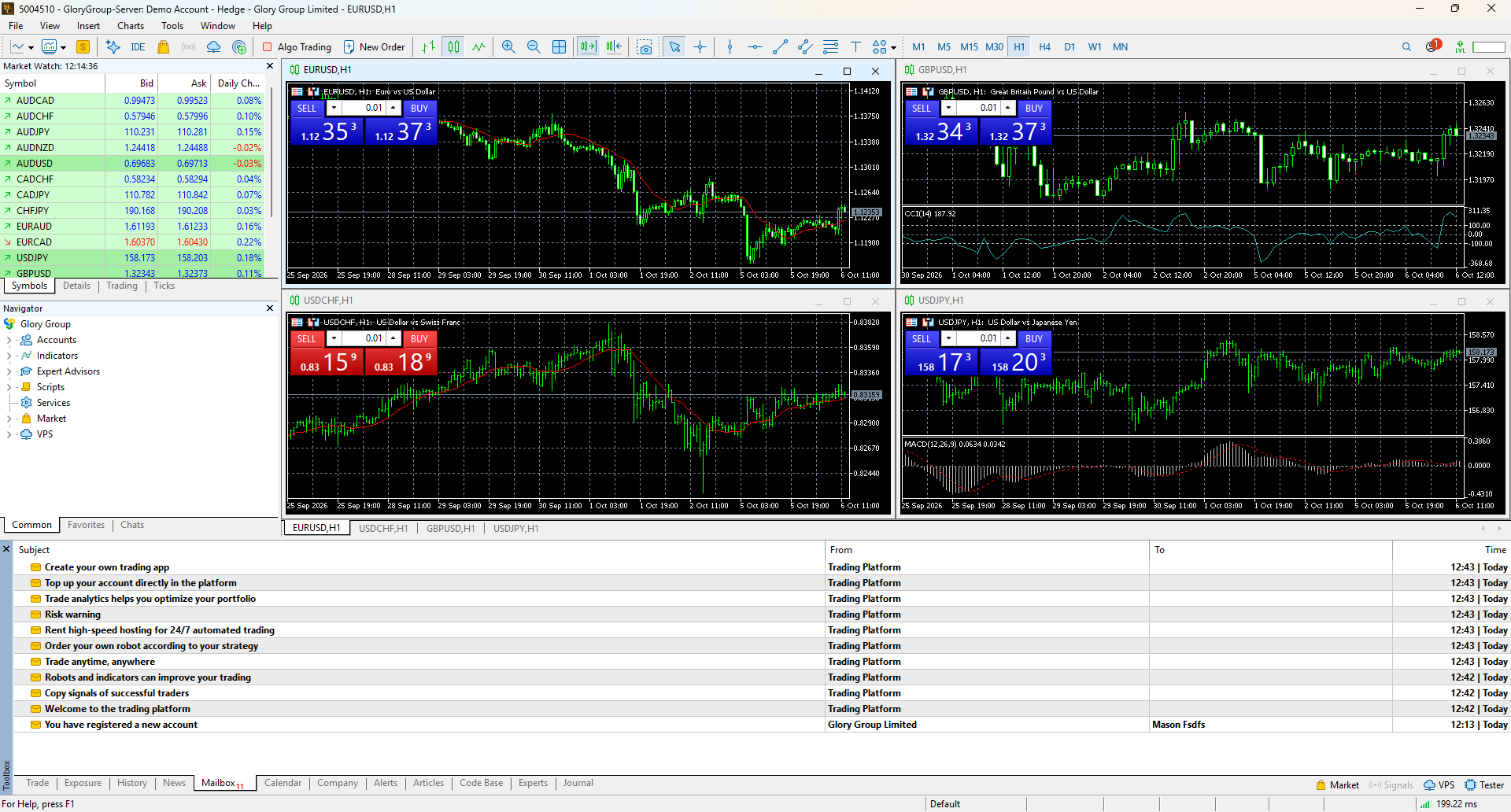
Task: Open the VPS cloud icon in toolbar
Action: [213, 47]
